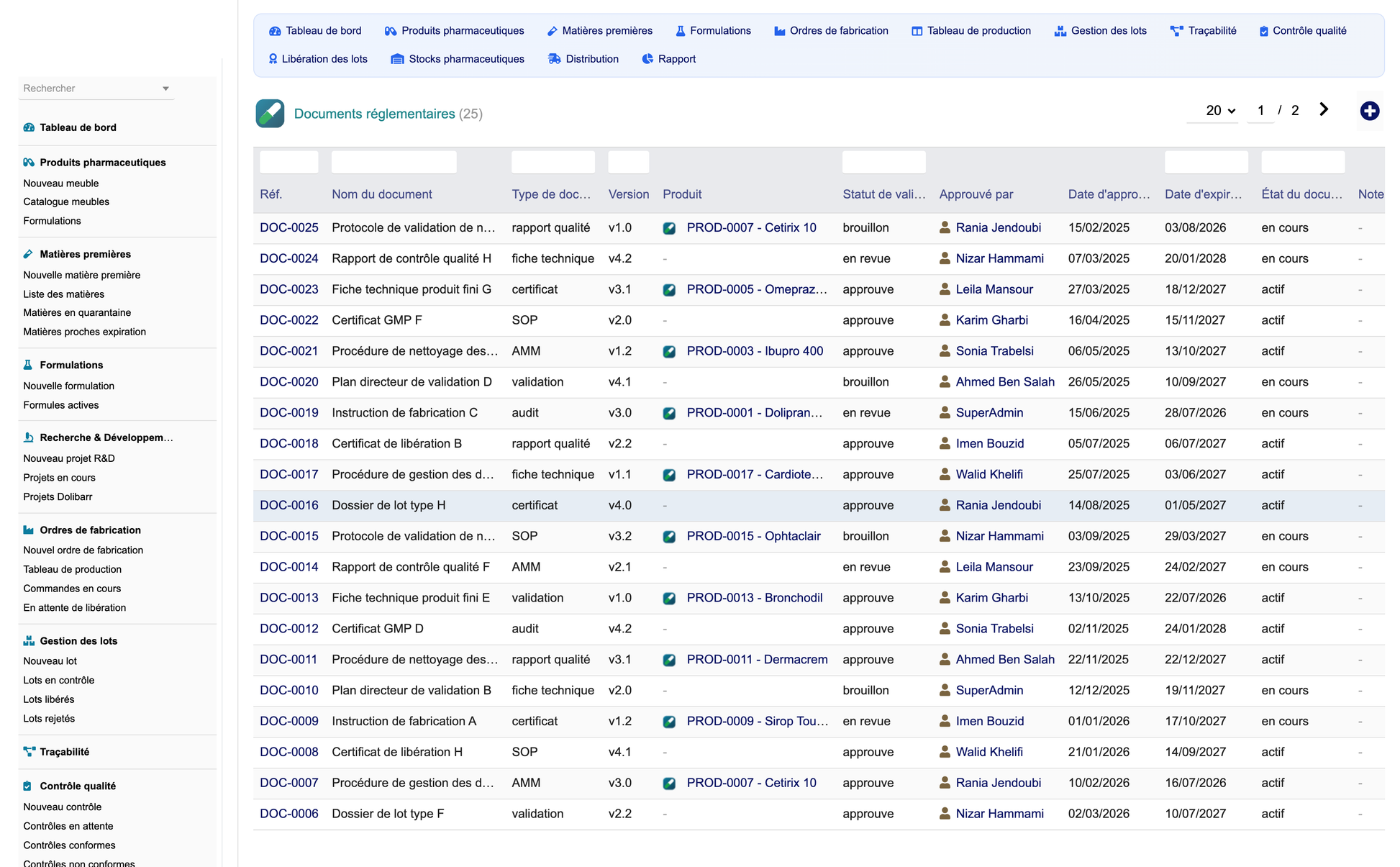Viewport: 1400px width, 867px height.
Task: Click Produits pharmaceutiques icon in top menu
Action: tap(391, 31)
